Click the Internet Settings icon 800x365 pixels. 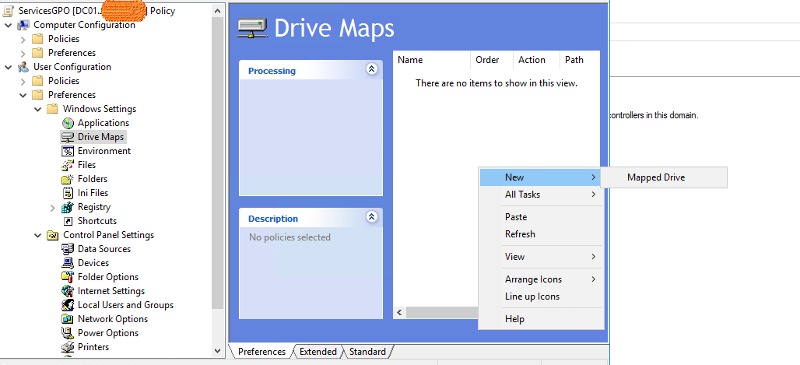[x=68, y=291]
